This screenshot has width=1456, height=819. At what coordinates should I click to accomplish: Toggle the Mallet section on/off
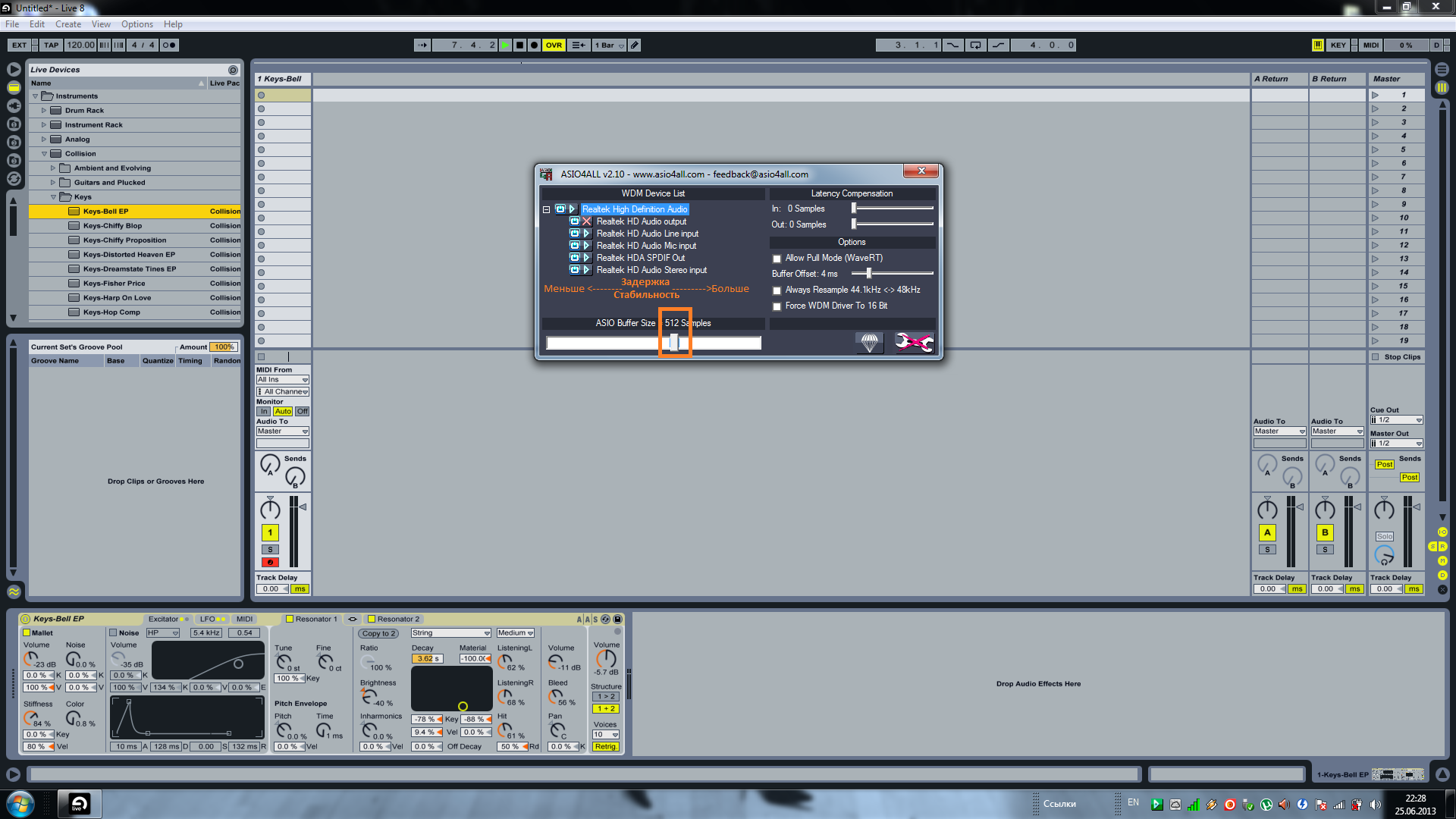pyautogui.click(x=27, y=633)
